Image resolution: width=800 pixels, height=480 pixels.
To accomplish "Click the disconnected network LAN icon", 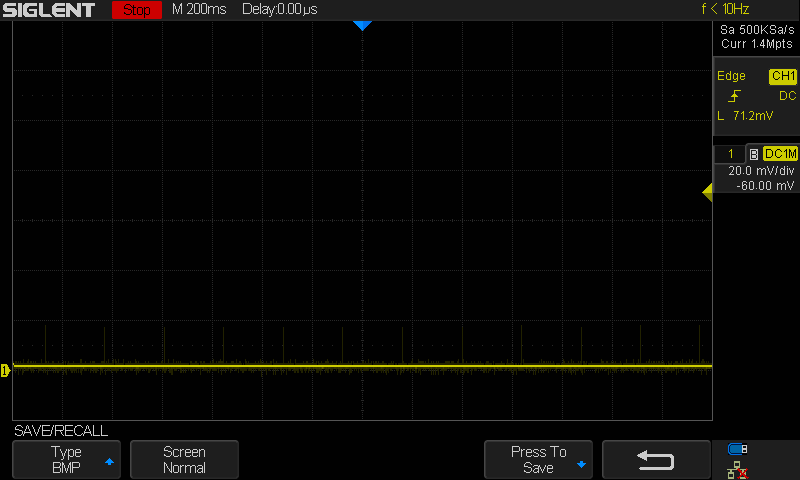I will coord(737,470).
